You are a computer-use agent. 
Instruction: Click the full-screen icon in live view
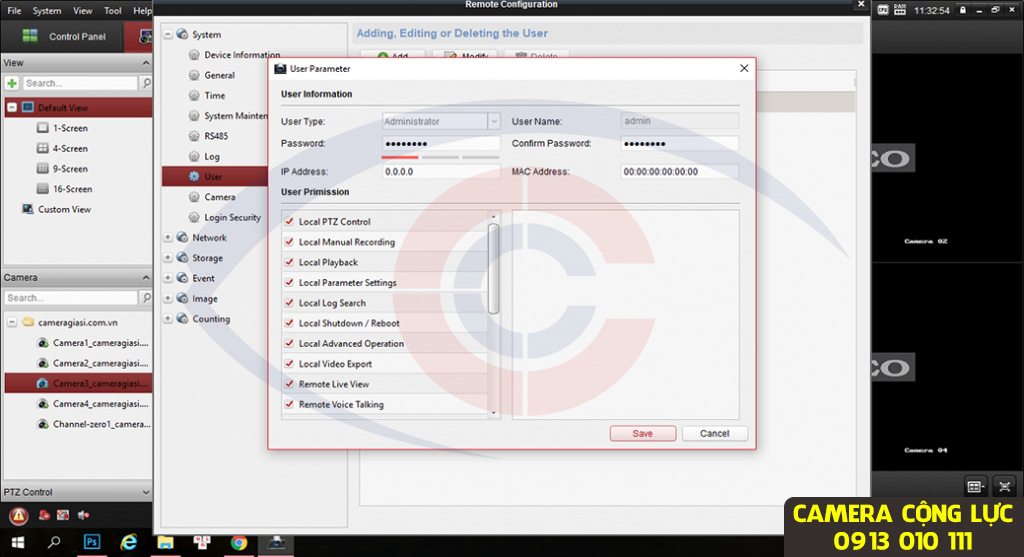[x=1004, y=486]
